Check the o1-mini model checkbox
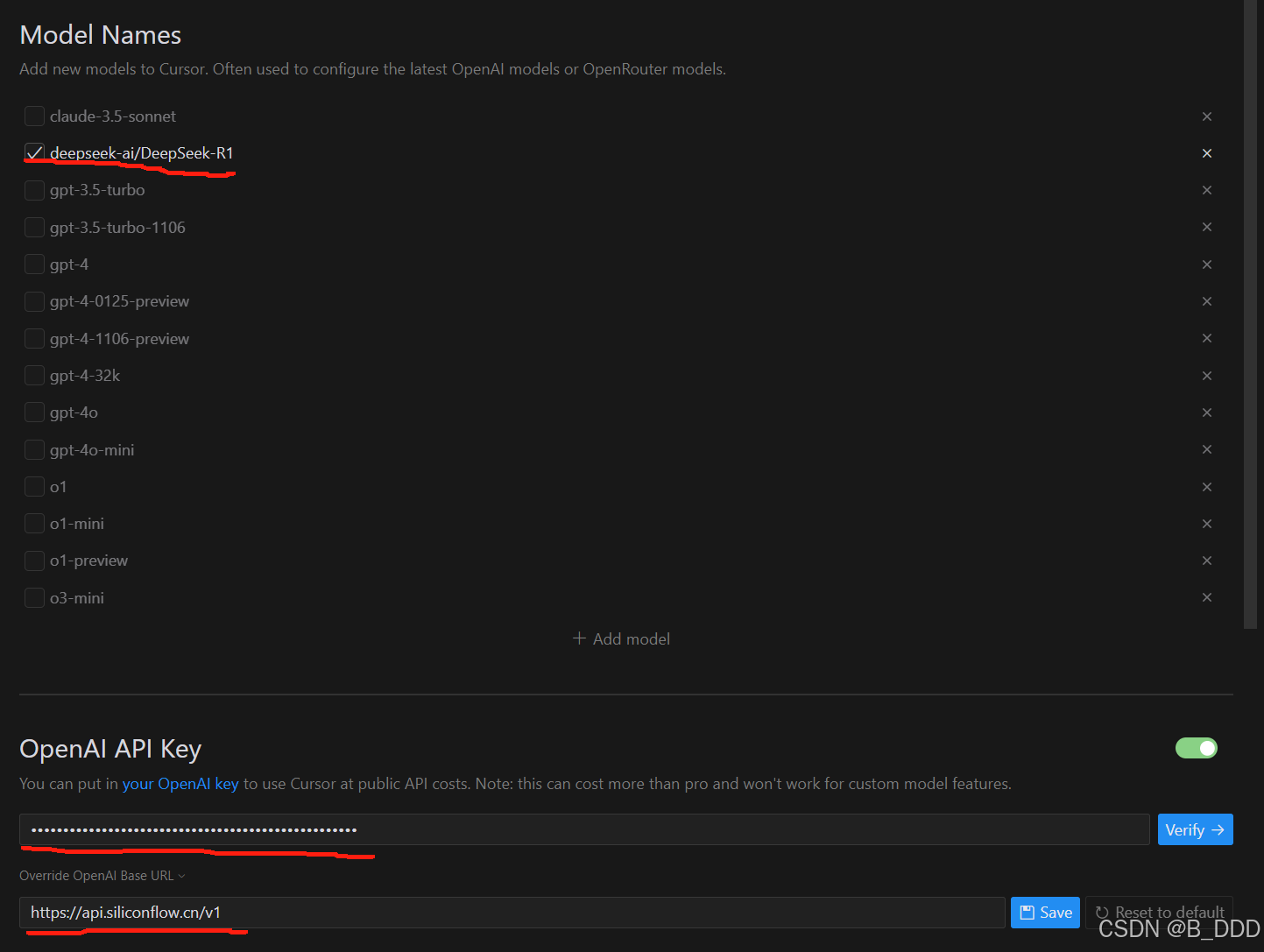The width and height of the screenshot is (1264, 952). pyautogui.click(x=34, y=523)
